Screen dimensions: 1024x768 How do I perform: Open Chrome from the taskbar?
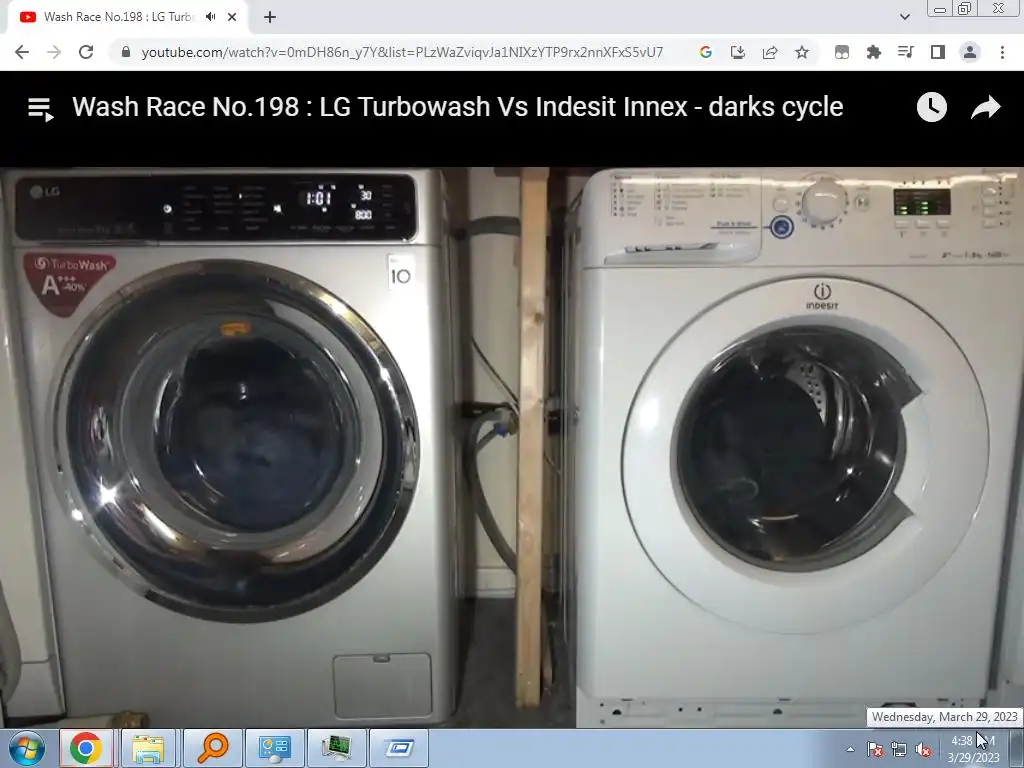[86, 748]
